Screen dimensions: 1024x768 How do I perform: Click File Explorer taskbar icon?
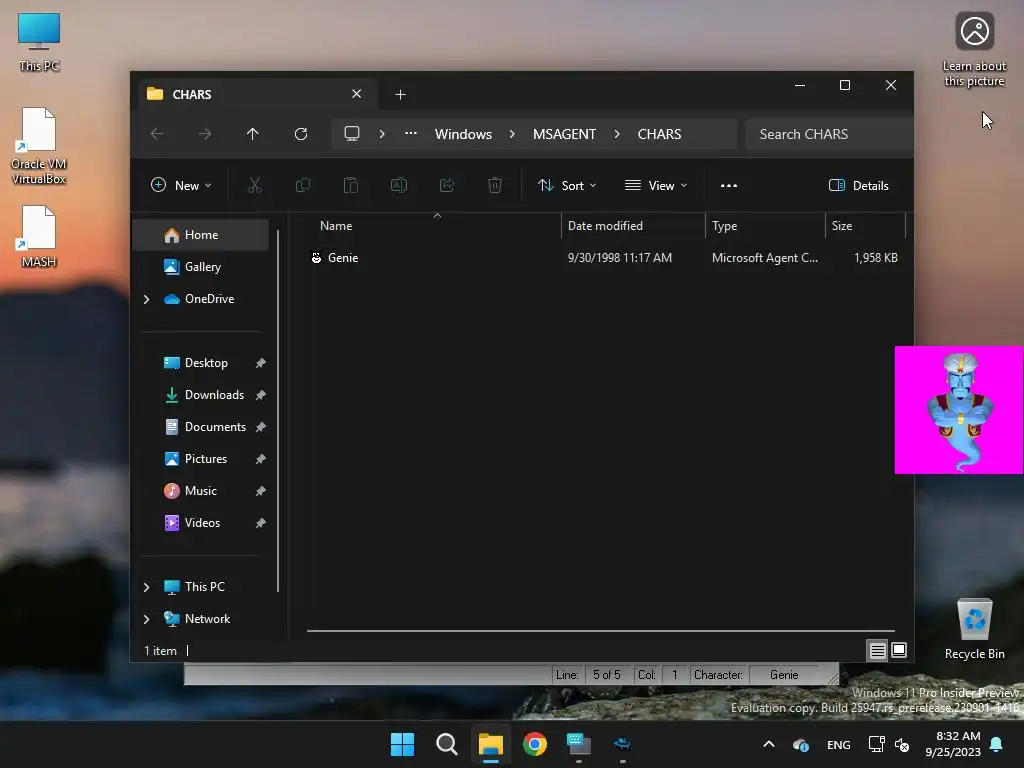click(x=490, y=744)
